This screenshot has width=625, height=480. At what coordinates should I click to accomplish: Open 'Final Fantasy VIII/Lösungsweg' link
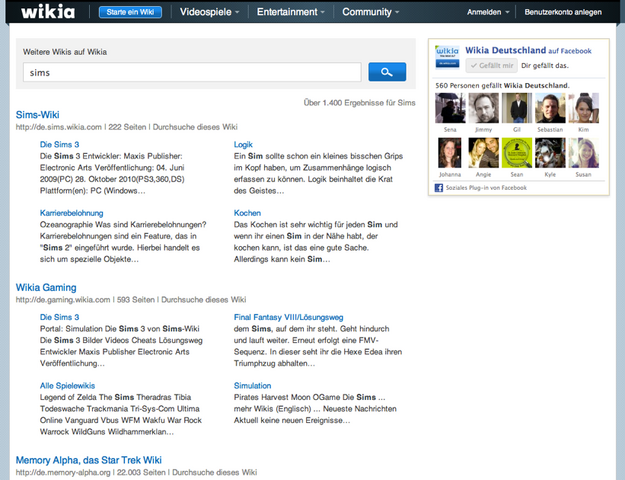click(x=288, y=317)
